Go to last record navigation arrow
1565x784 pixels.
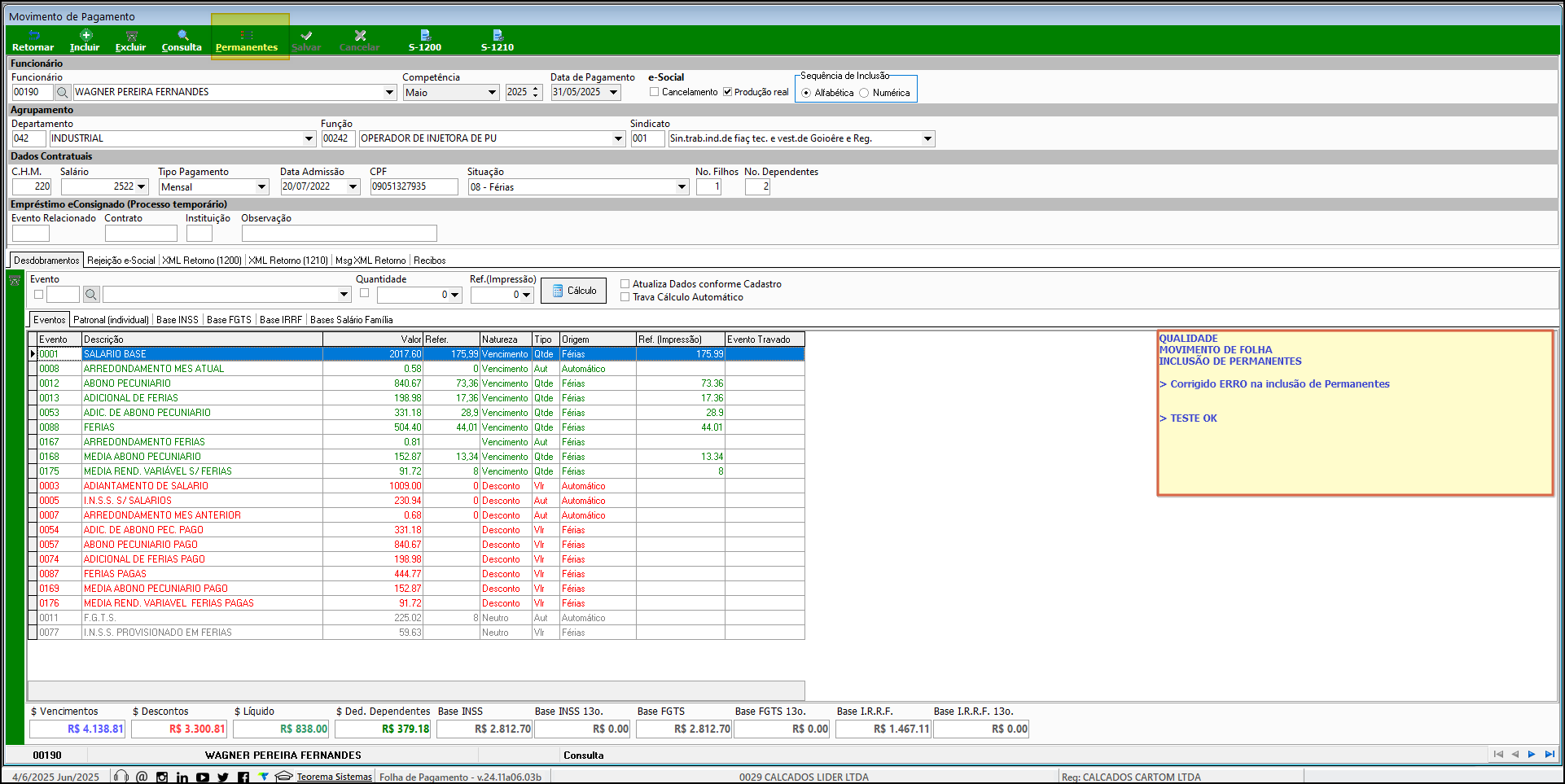pyautogui.click(x=1549, y=754)
